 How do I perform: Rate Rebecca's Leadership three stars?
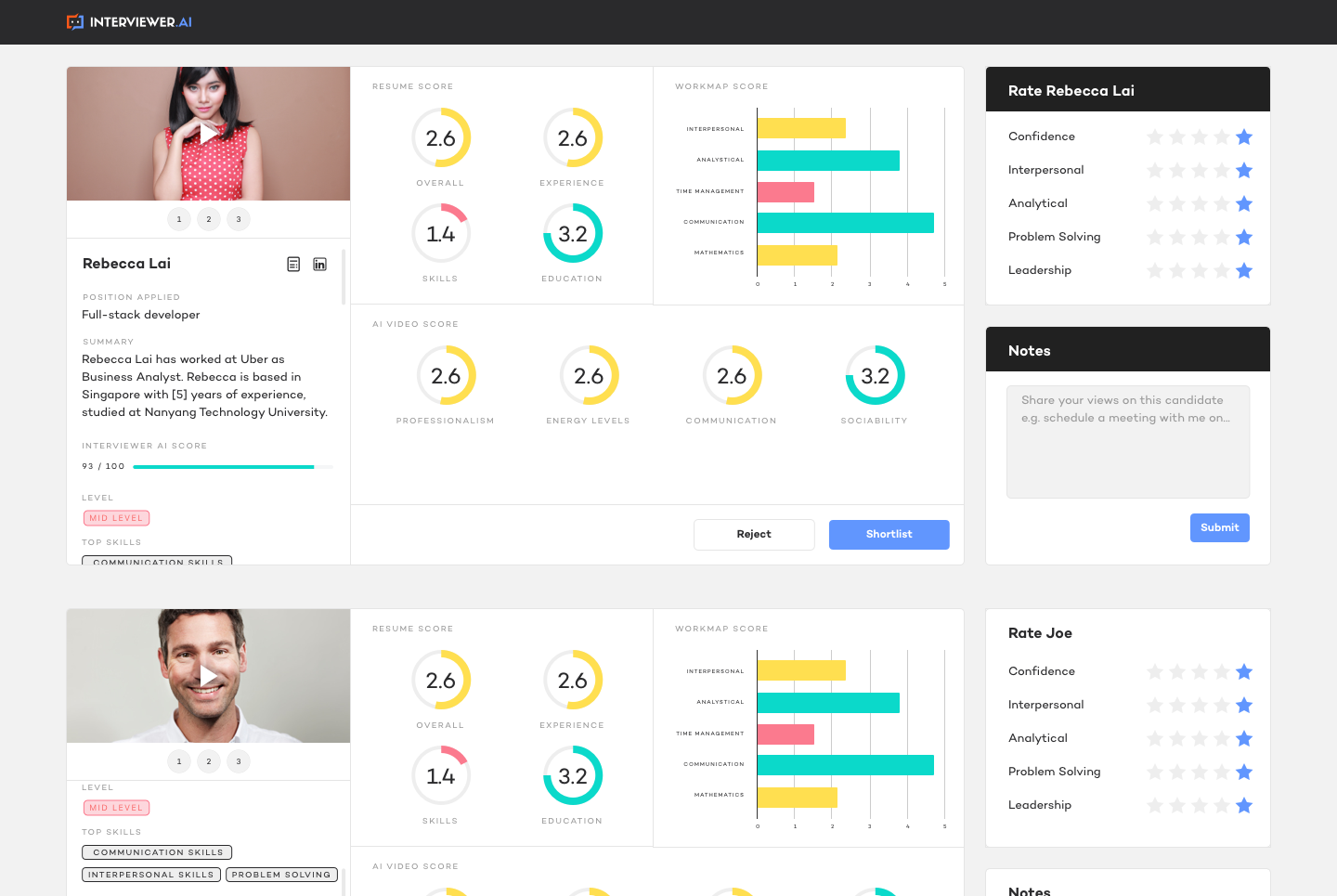coord(1200,271)
